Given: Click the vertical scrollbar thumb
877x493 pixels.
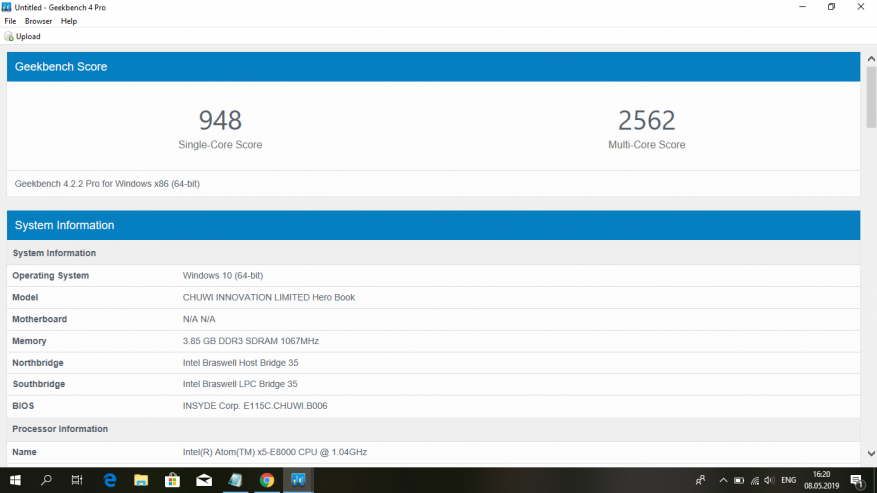Looking at the screenshot, I should pyautogui.click(x=871, y=97).
